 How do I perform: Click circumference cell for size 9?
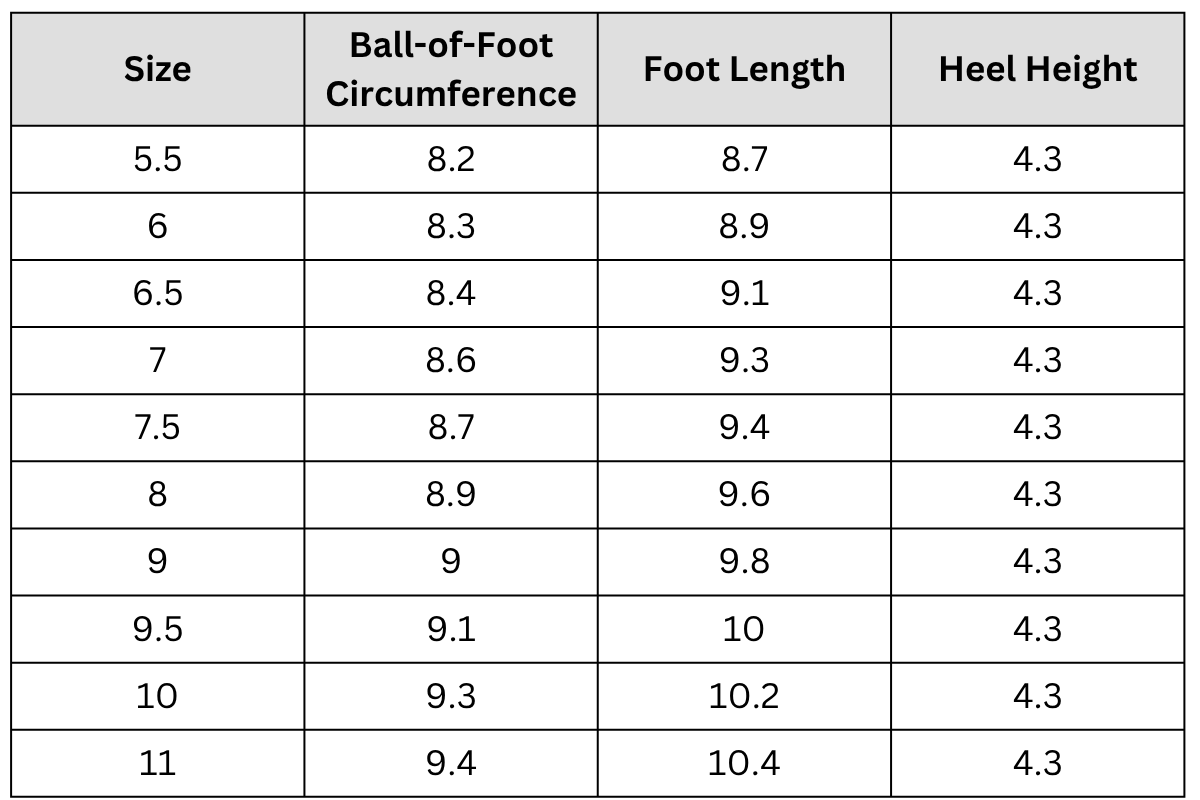click(451, 561)
